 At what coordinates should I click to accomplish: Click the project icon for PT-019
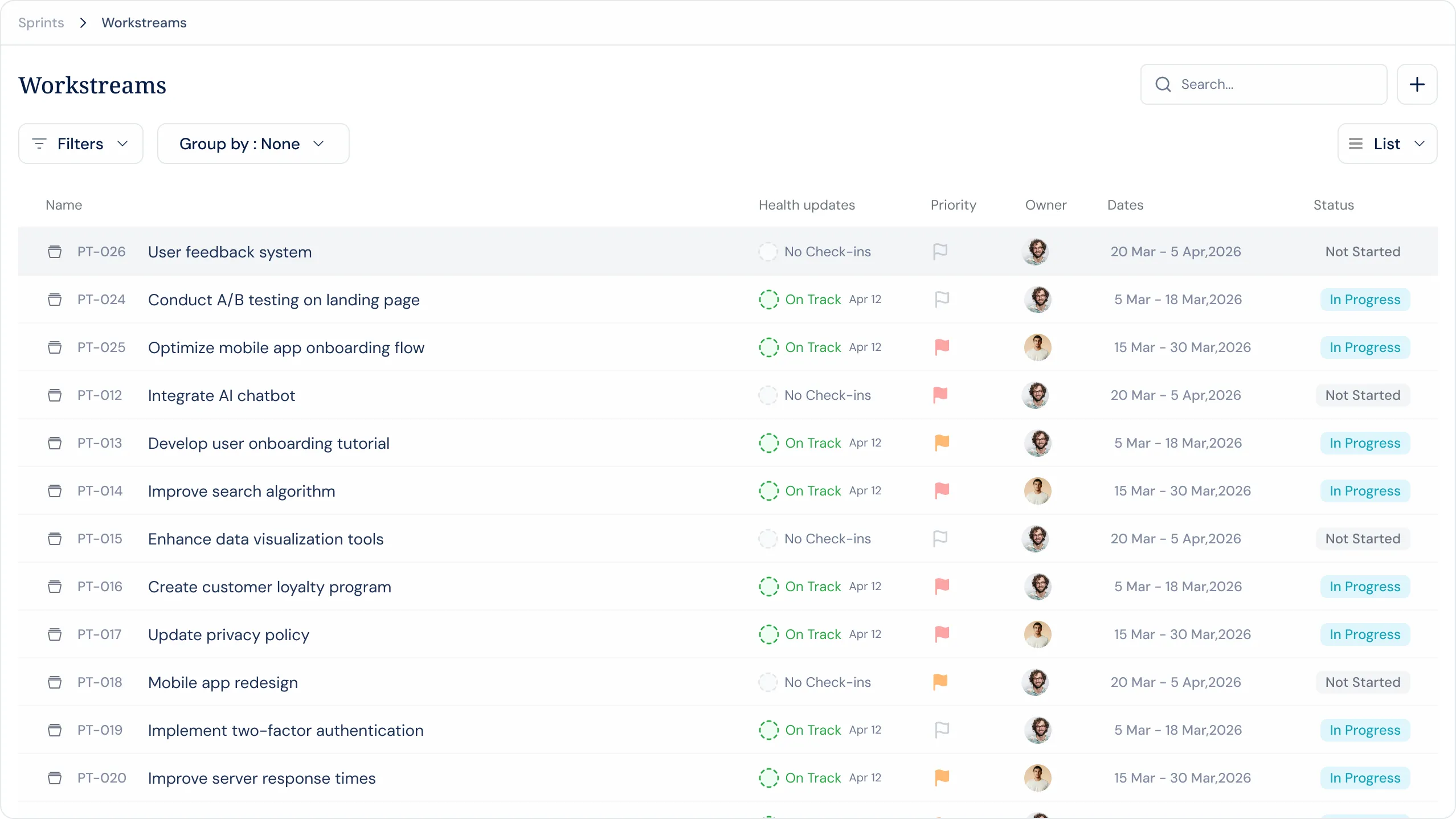click(x=55, y=730)
